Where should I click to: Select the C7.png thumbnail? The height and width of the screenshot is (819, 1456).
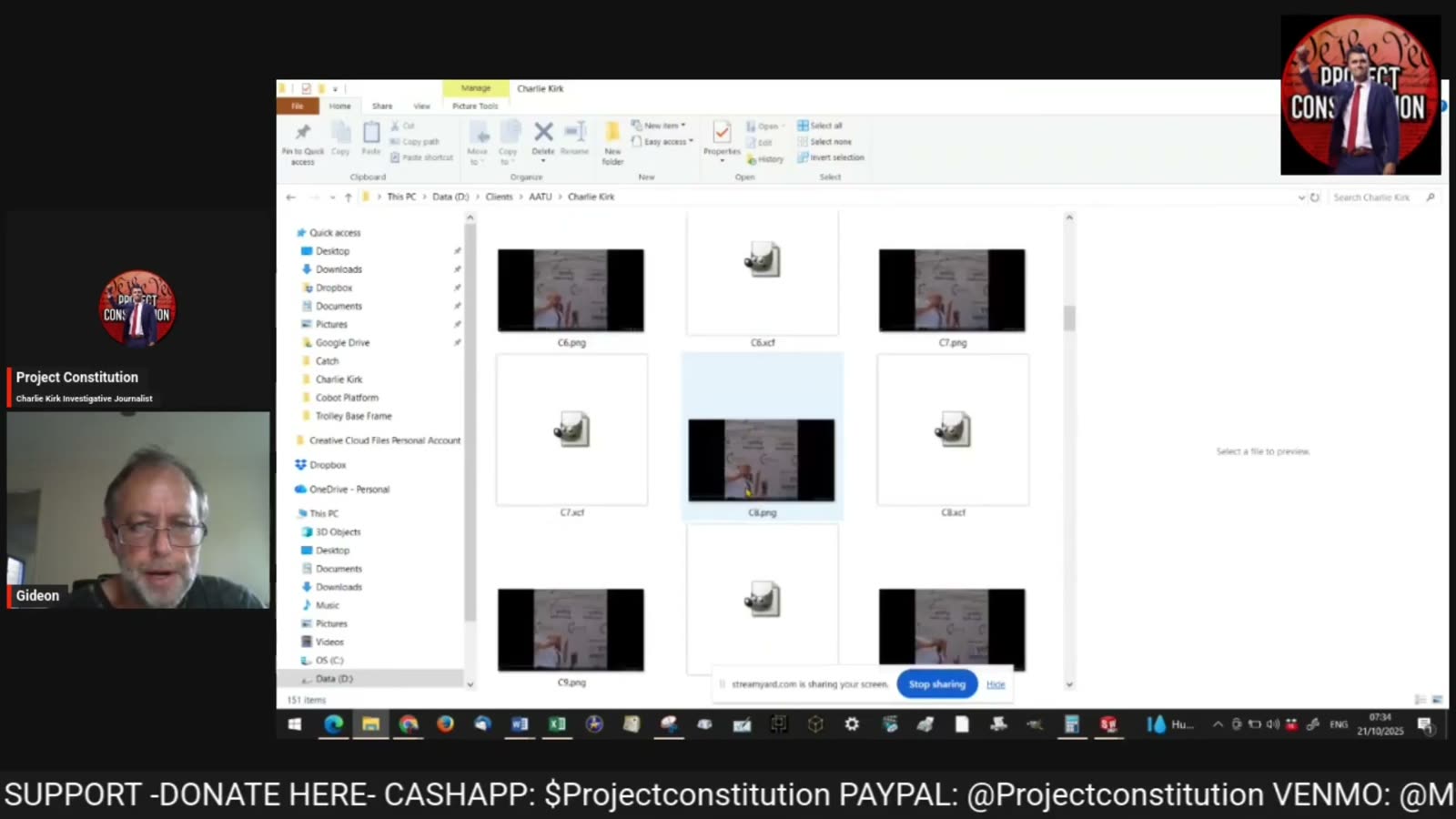click(952, 290)
